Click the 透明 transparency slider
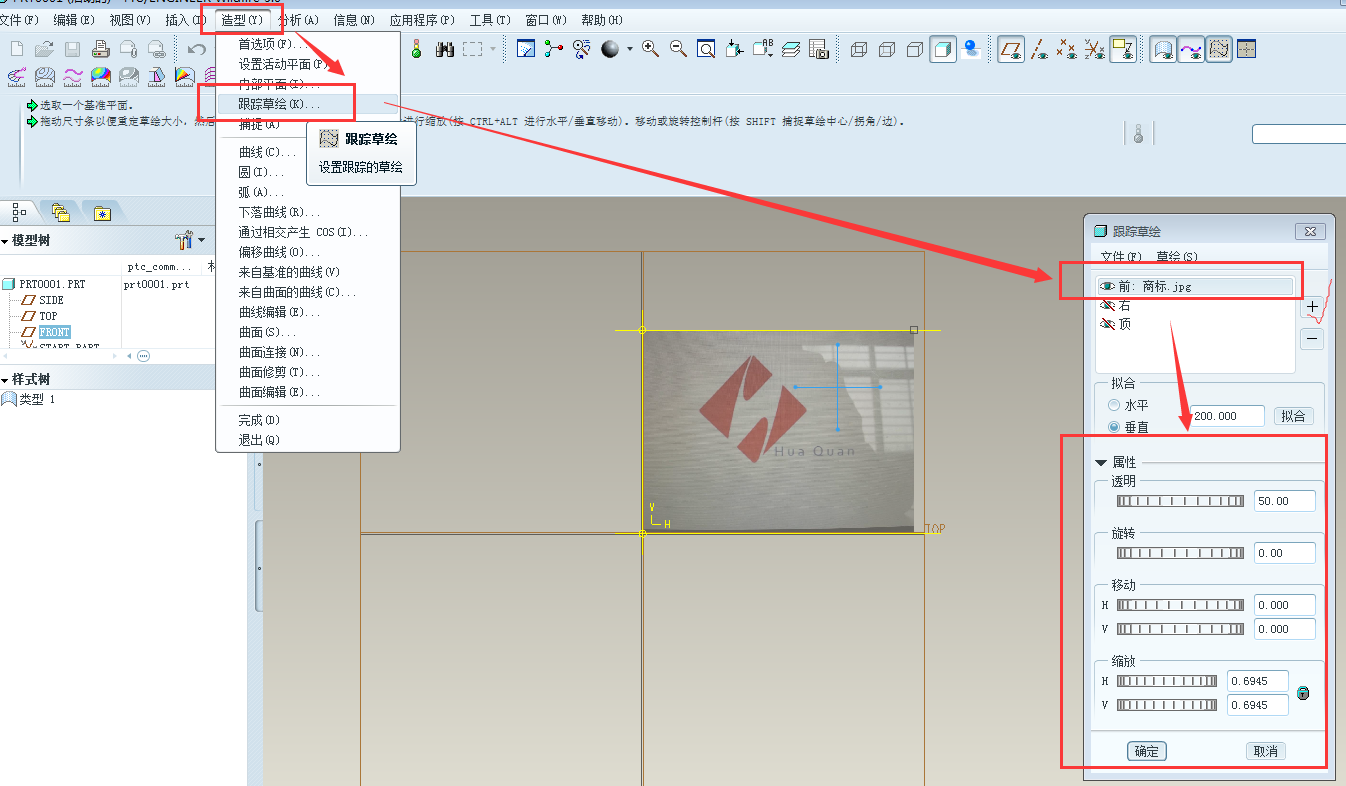Image resolution: width=1346 pixels, height=786 pixels. 1181,501
